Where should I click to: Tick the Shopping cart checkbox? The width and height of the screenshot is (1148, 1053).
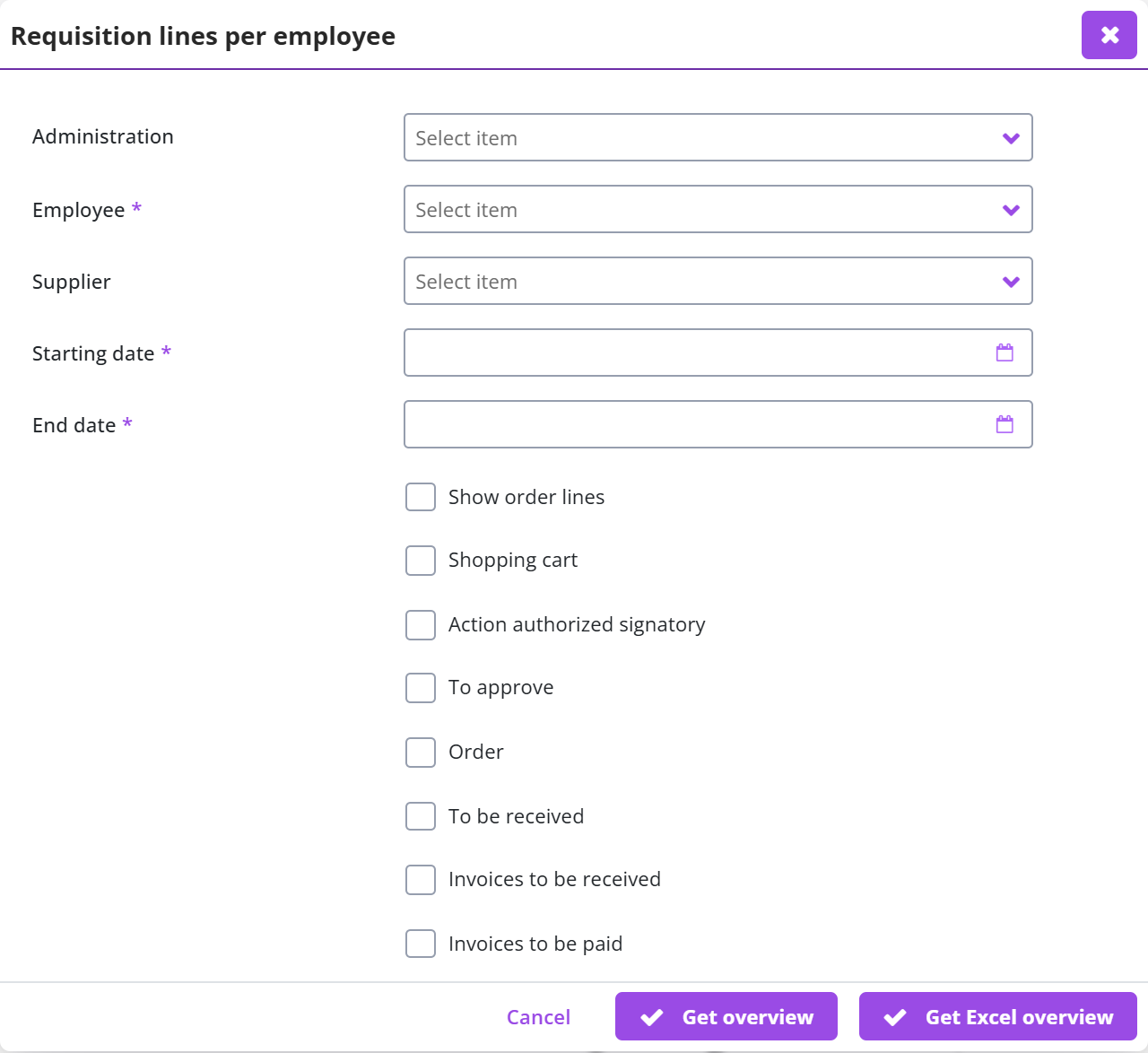(421, 561)
